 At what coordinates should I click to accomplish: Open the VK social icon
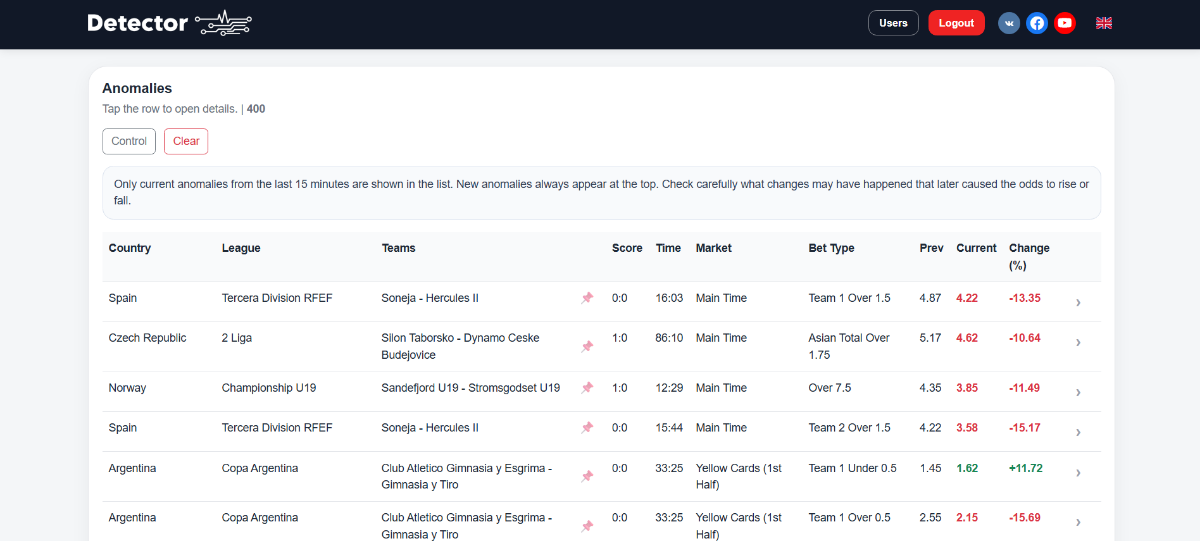1009,23
